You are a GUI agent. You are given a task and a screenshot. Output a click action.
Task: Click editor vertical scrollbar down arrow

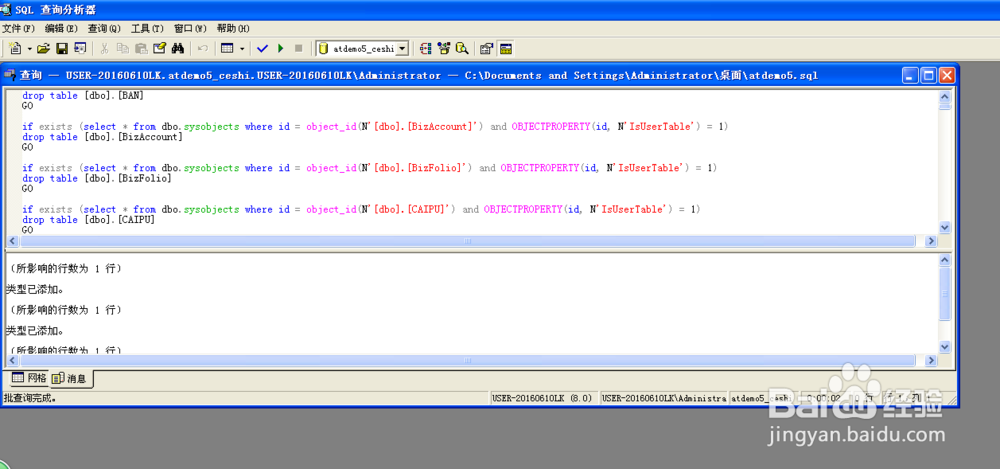945,228
